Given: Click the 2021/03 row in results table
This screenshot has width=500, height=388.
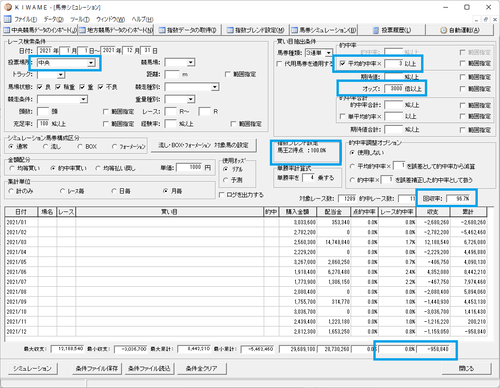Looking at the screenshot, I should coord(246,242).
